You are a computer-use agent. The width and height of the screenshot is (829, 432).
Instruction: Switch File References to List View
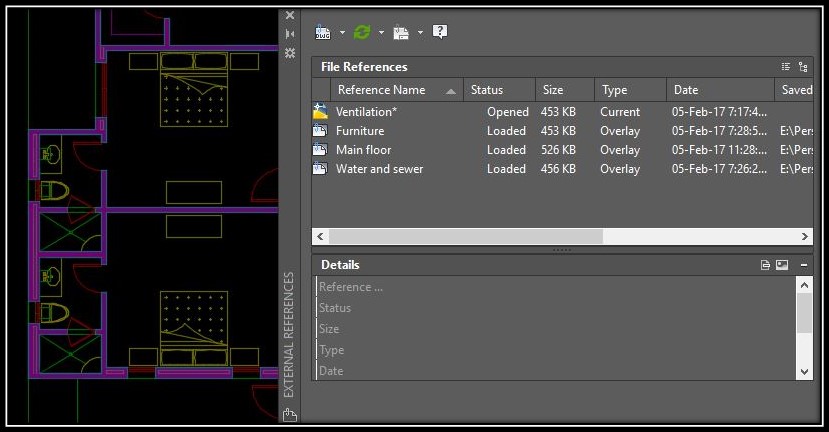[x=786, y=67]
